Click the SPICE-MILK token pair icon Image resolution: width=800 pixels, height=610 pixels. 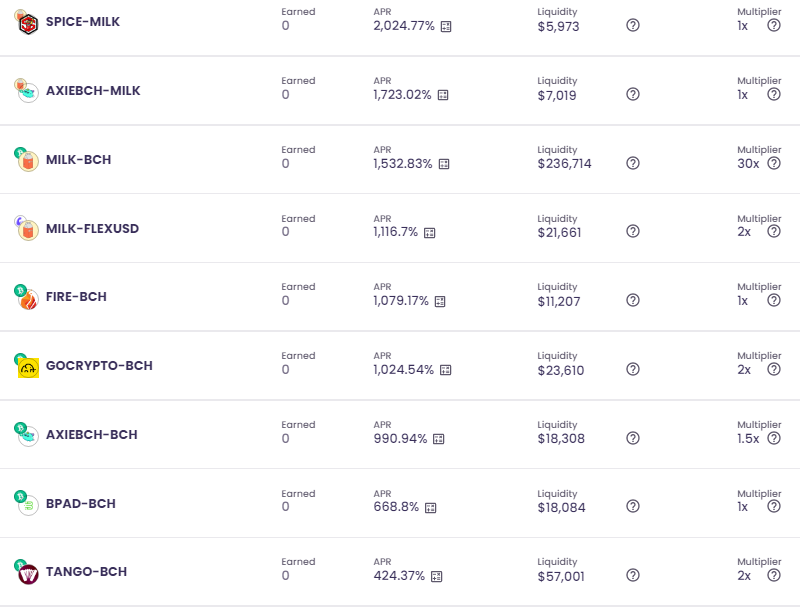26,22
